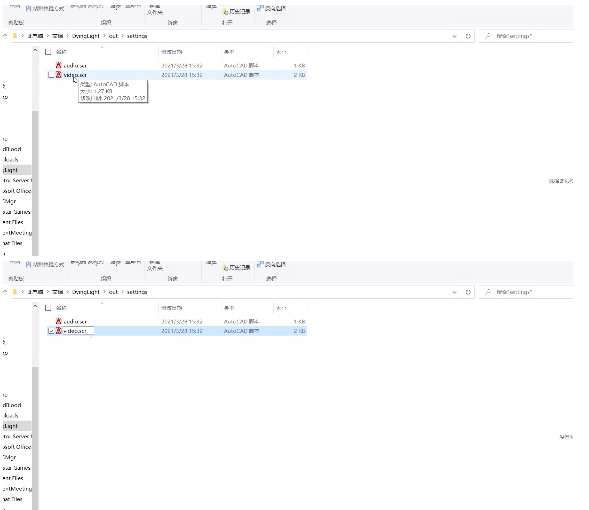
Task: Click the DynaLight breadcrumb segment in upper window
Action: (x=86, y=36)
